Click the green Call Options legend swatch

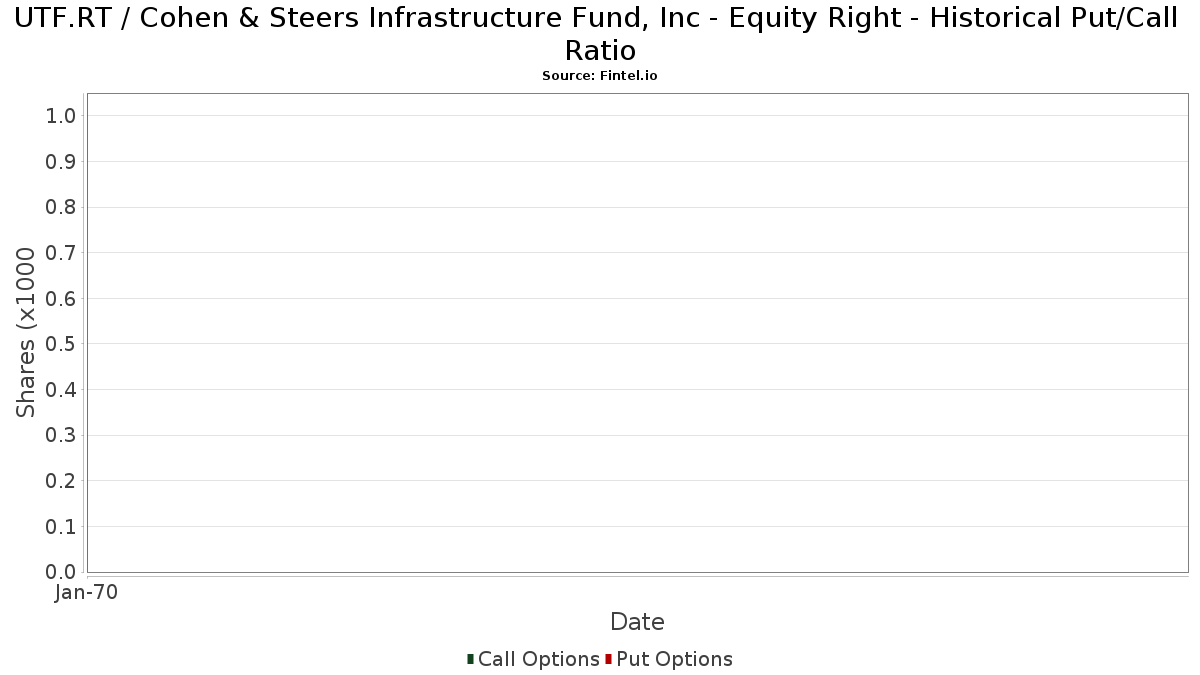tap(470, 659)
